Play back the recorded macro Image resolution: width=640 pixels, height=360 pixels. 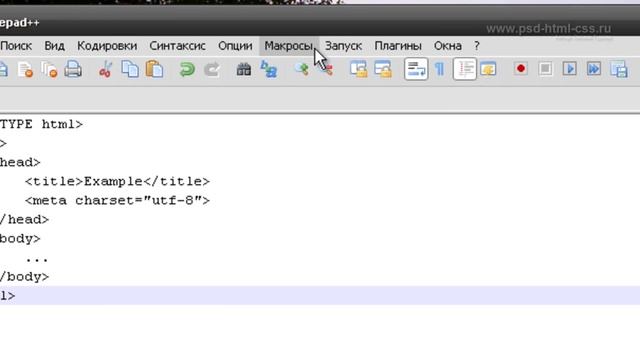point(570,69)
